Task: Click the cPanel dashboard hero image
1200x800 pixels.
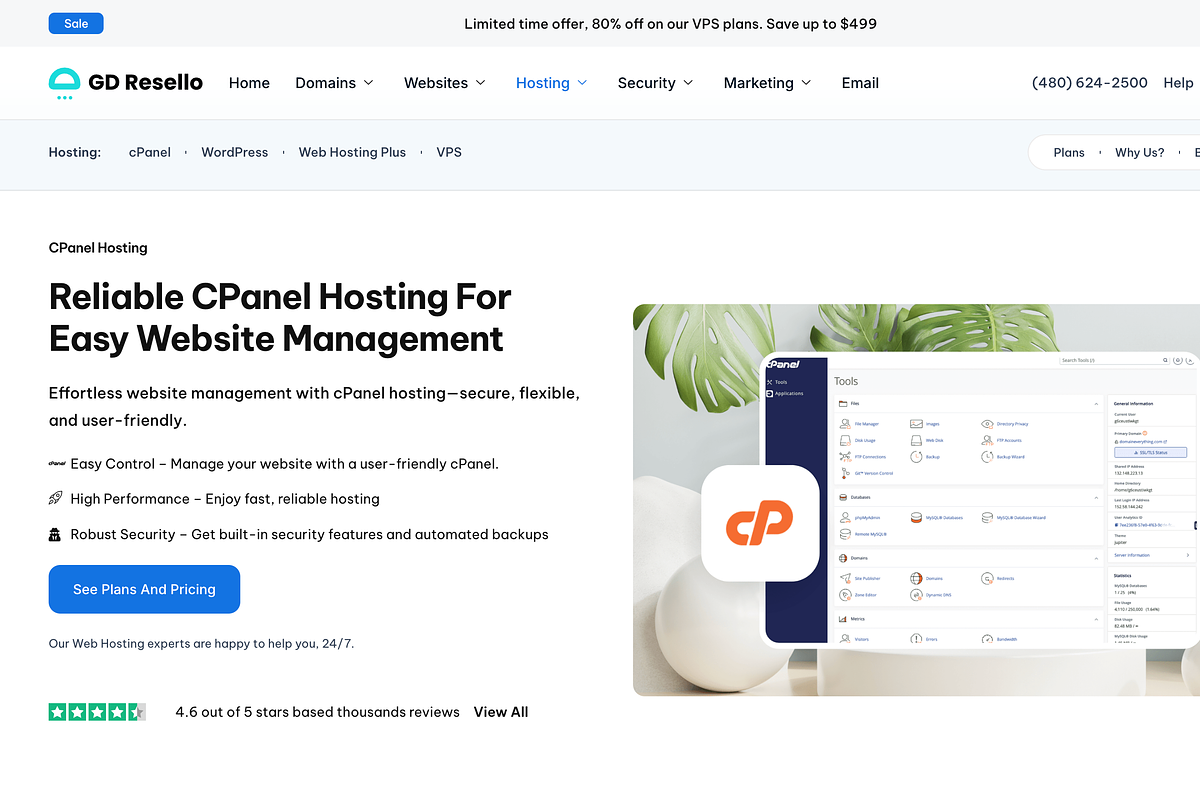Action: (916, 500)
